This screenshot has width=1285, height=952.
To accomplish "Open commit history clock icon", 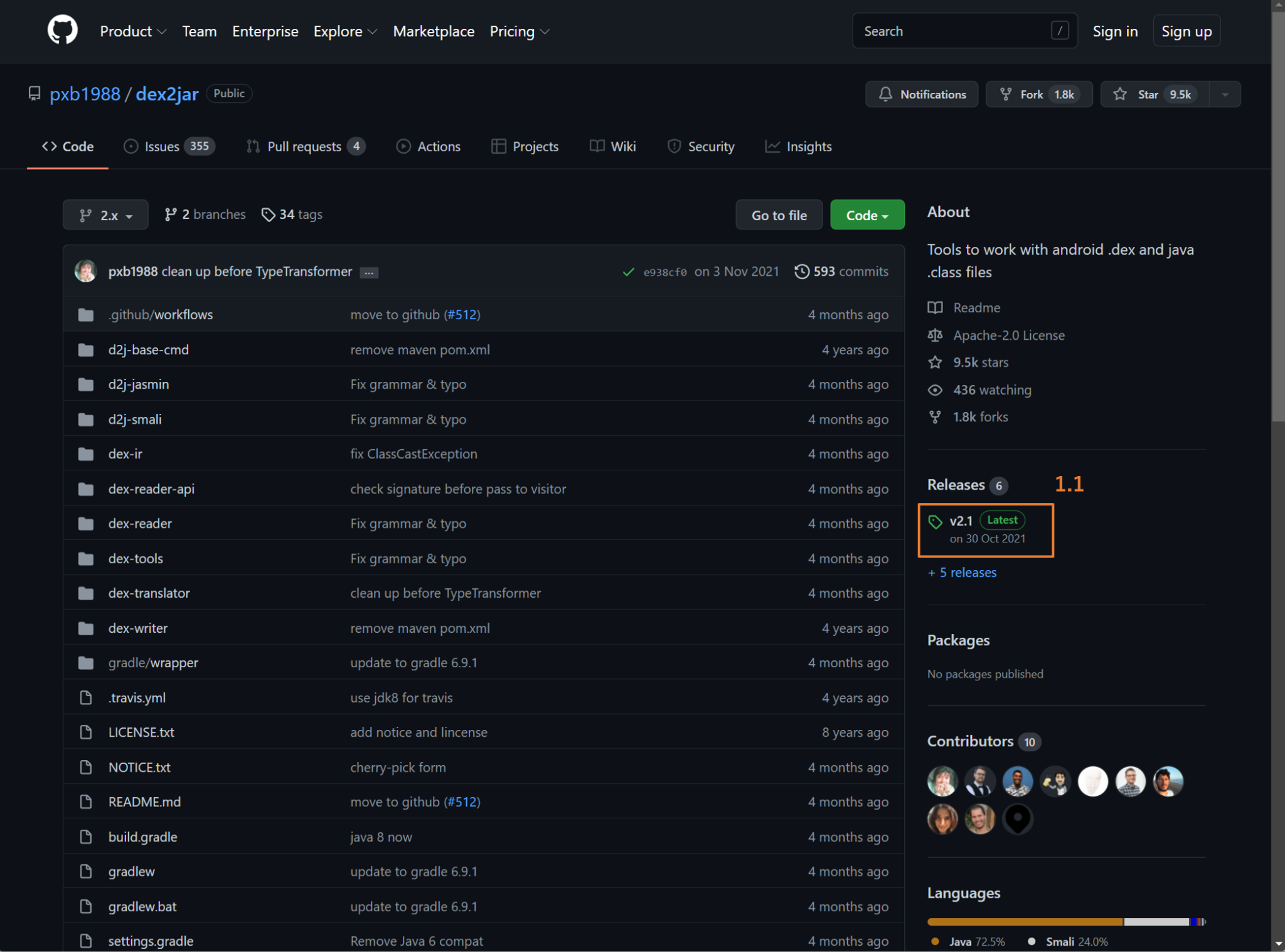I will pyautogui.click(x=801, y=272).
